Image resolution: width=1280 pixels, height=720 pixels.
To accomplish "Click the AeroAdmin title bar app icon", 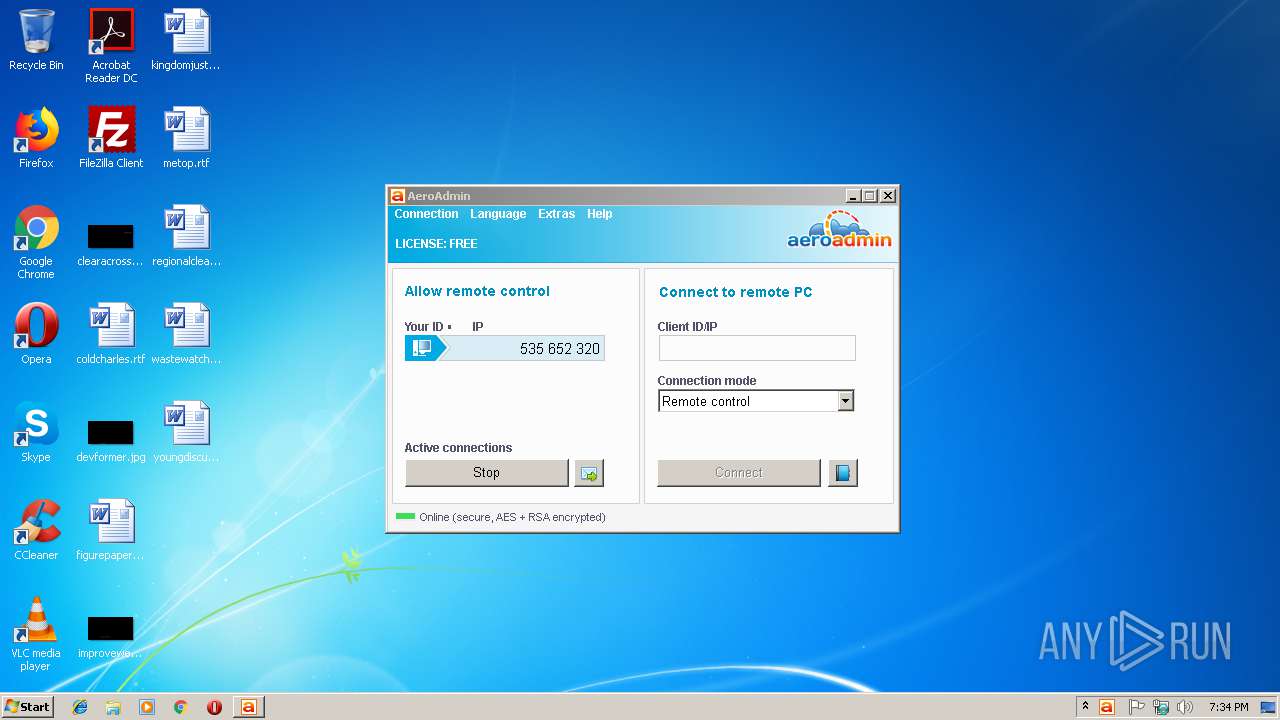I will click(x=397, y=196).
